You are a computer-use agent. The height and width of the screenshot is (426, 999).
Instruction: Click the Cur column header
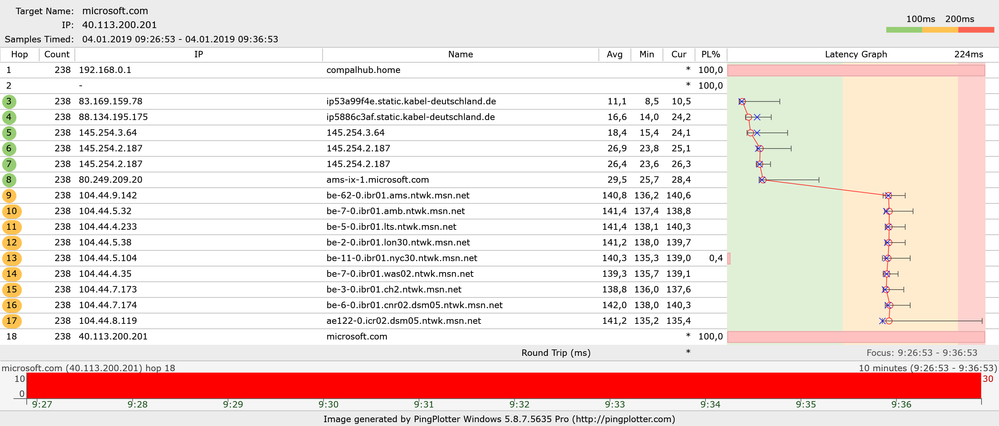pyautogui.click(x=678, y=55)
